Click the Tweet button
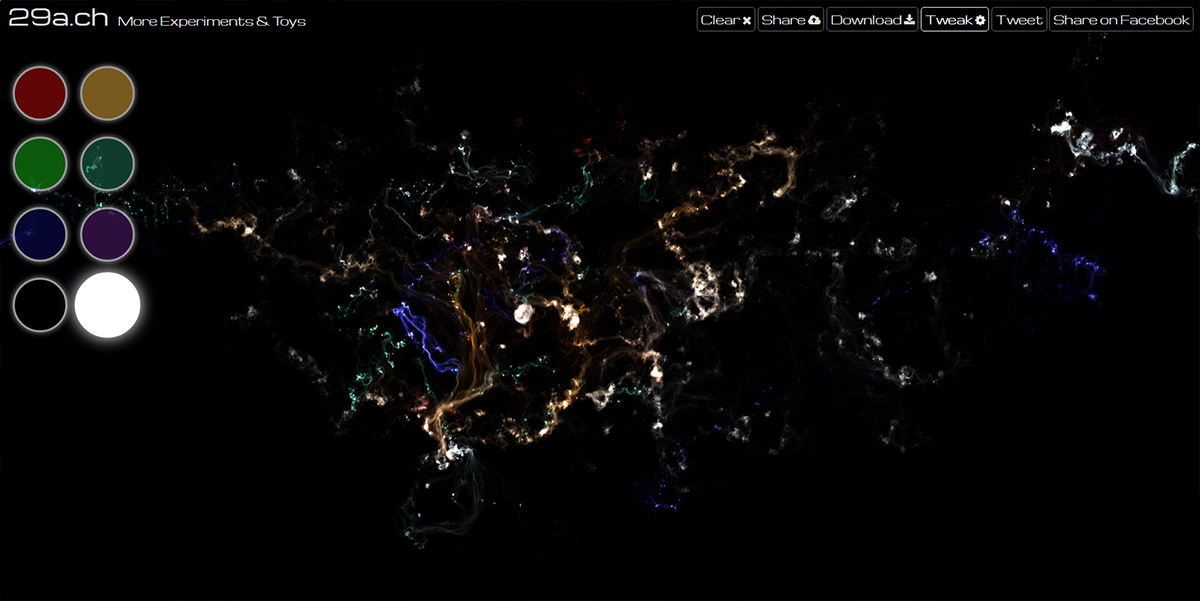Viewport: 1200px width, 601px height. point(1019,20)
